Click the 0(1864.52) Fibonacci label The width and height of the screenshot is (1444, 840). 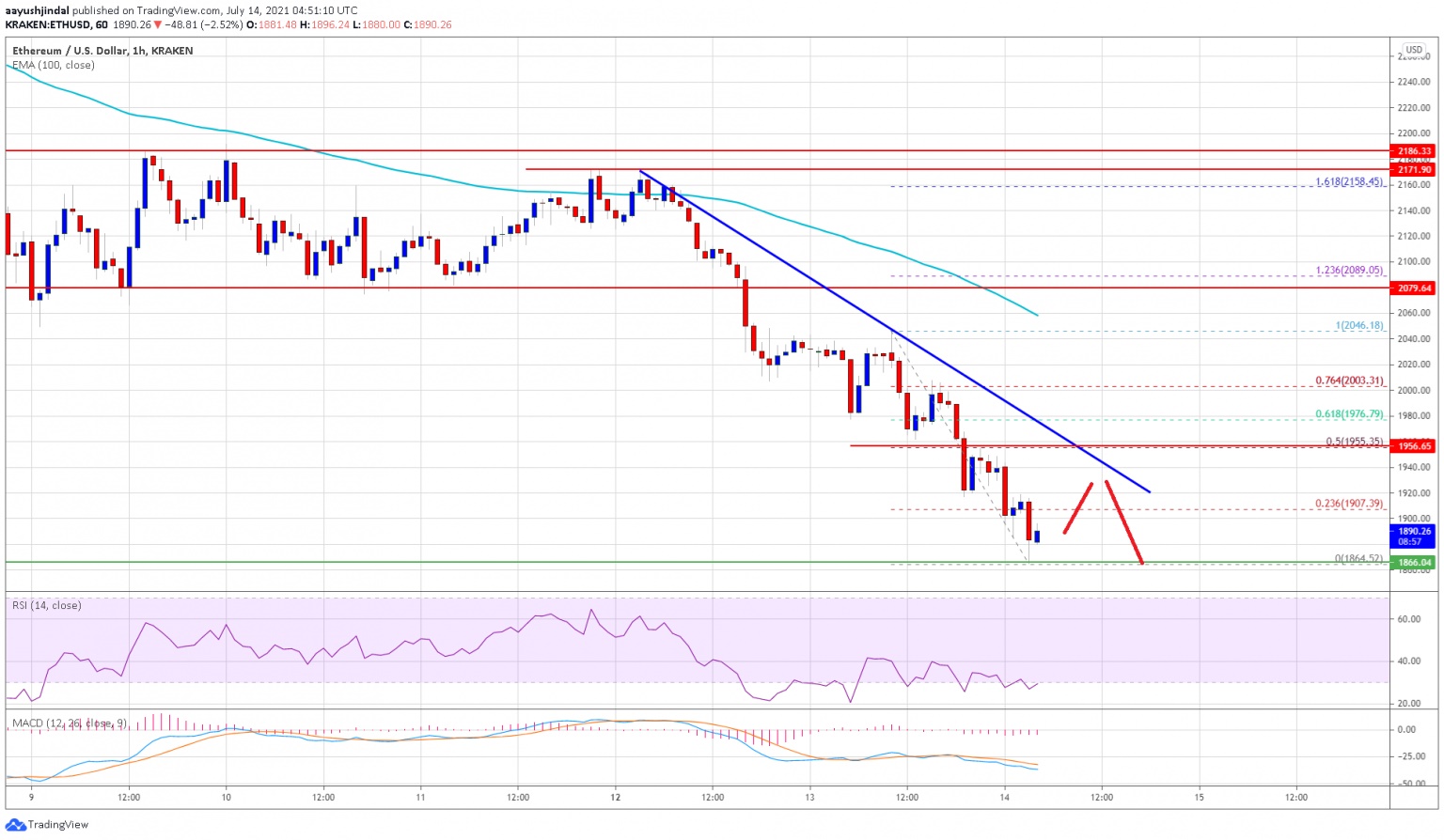click(1359, 559)
